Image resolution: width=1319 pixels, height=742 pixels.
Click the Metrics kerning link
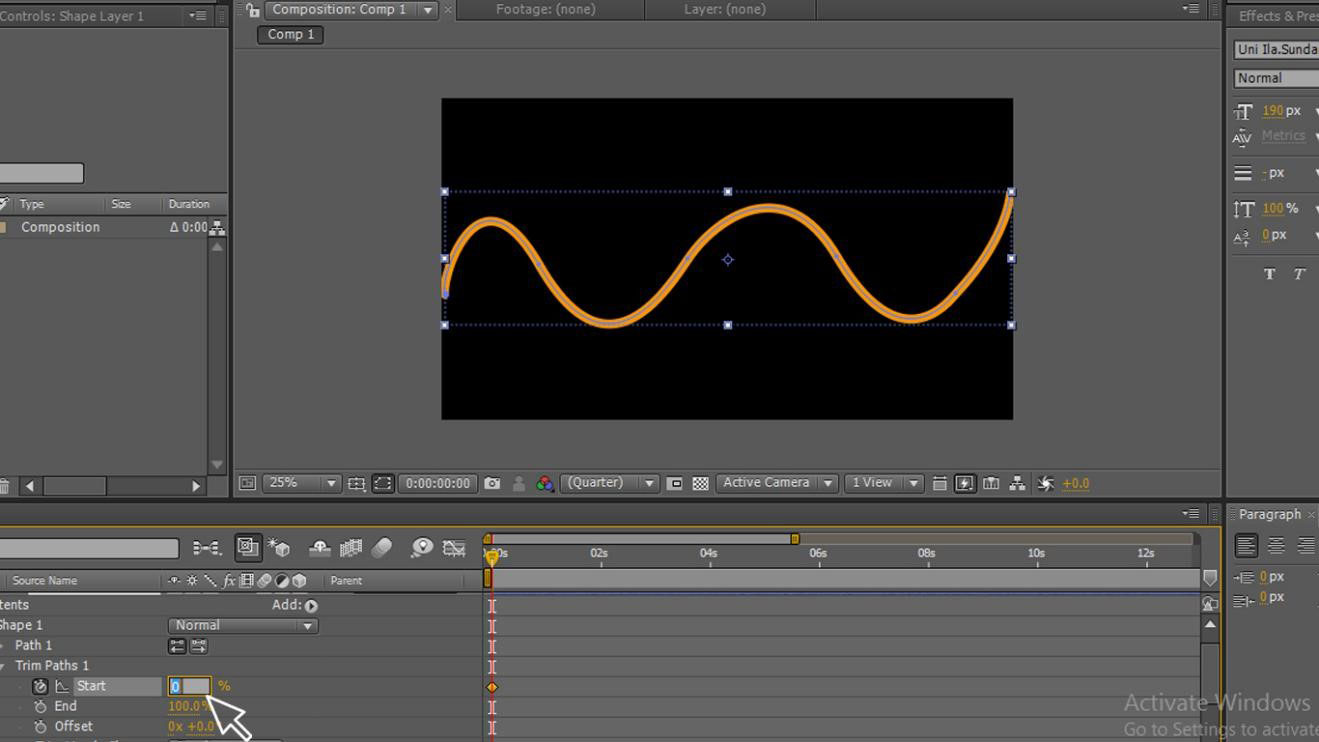[x=1283, y=135]
